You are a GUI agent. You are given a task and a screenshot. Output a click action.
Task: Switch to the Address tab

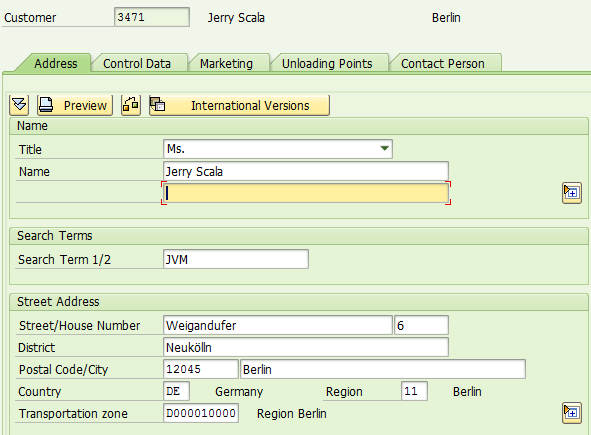click(55, 63)
